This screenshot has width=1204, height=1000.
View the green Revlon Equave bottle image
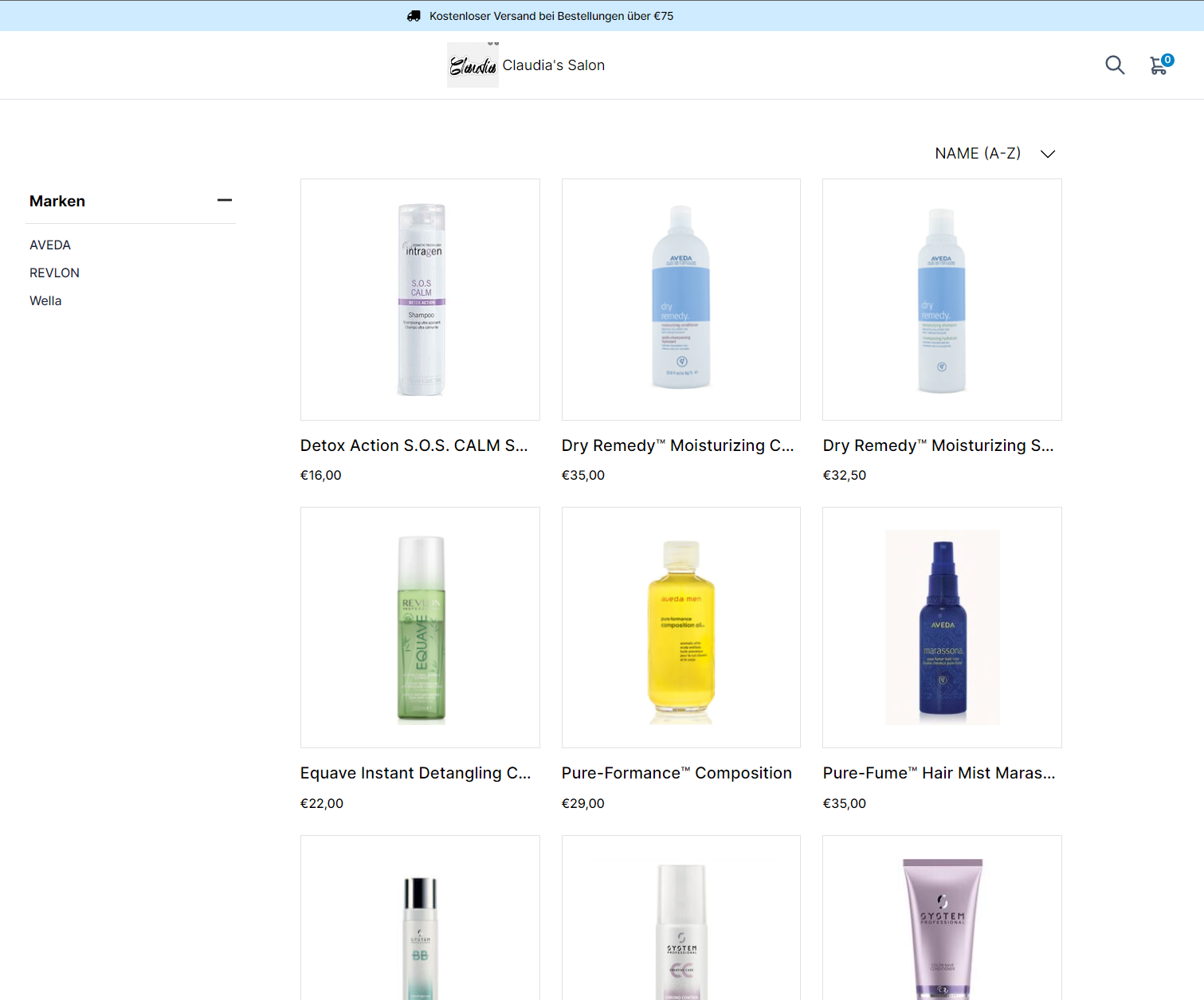(420, 627)
